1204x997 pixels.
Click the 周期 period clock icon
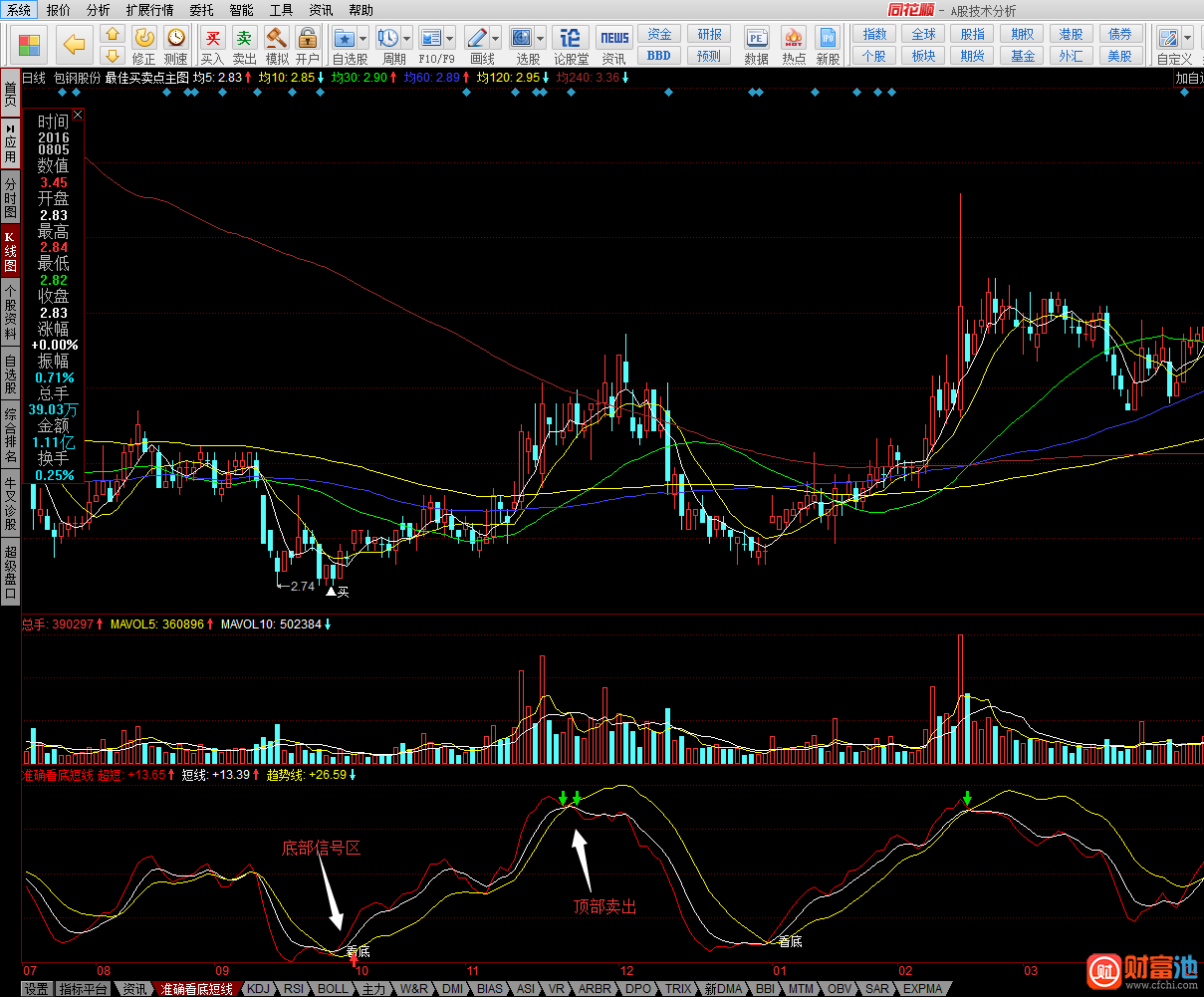(x=388, y=38)
